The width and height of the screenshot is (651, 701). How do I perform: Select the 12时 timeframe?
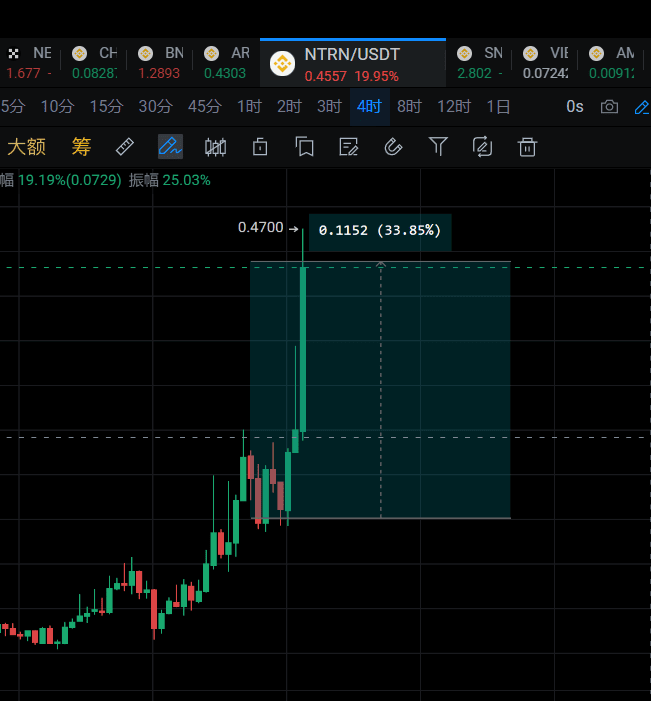454,107
